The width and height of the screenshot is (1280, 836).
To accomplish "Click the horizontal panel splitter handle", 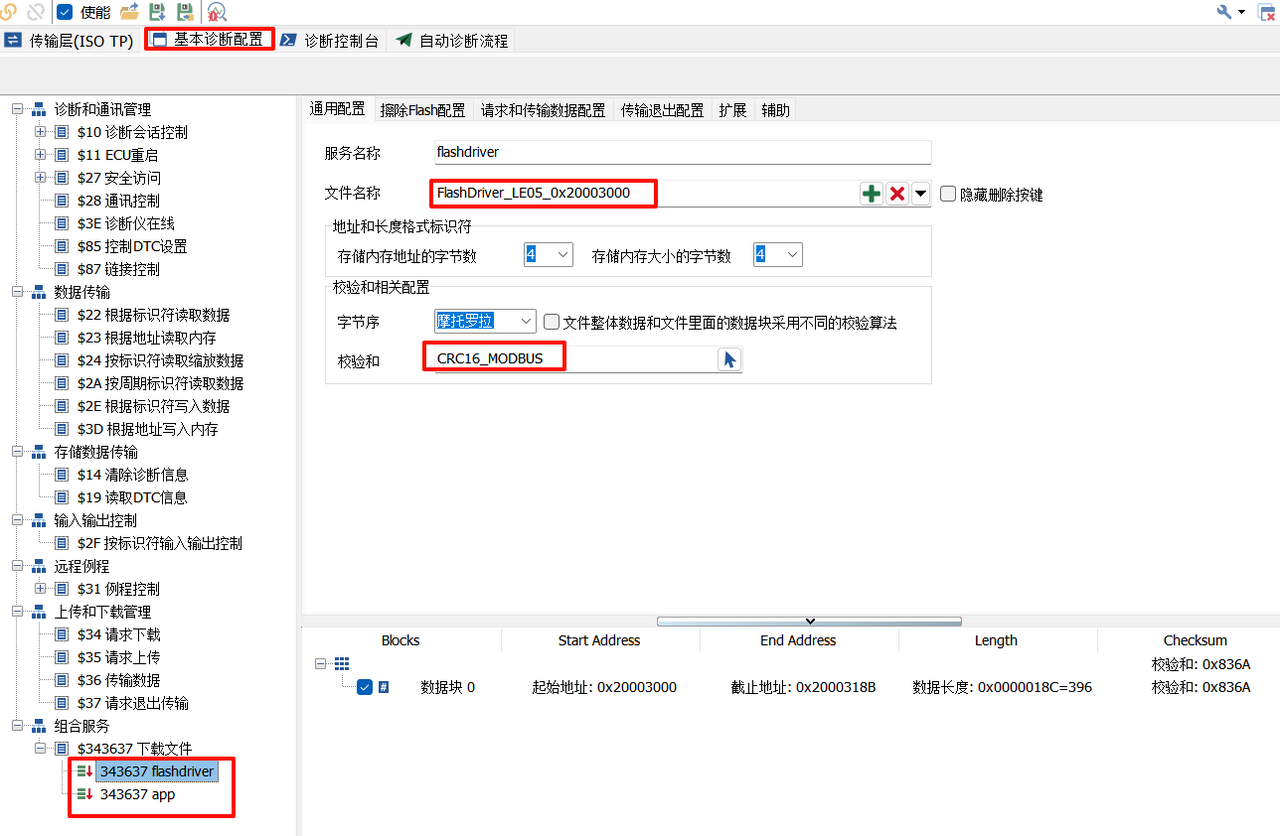I will coord(810,622).
